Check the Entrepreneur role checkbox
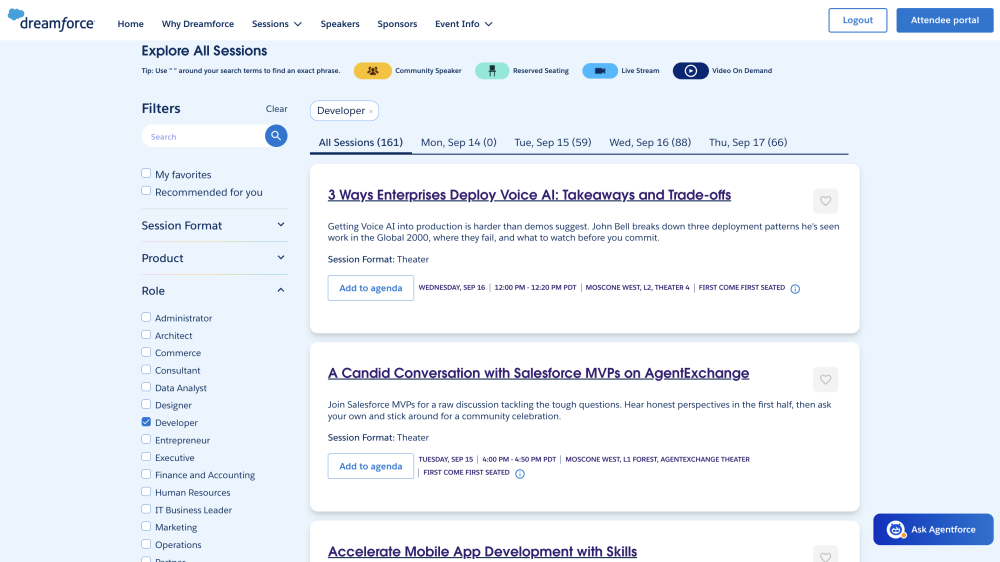The width and height of the screenshot is (1000, 562). click(146, 439)
